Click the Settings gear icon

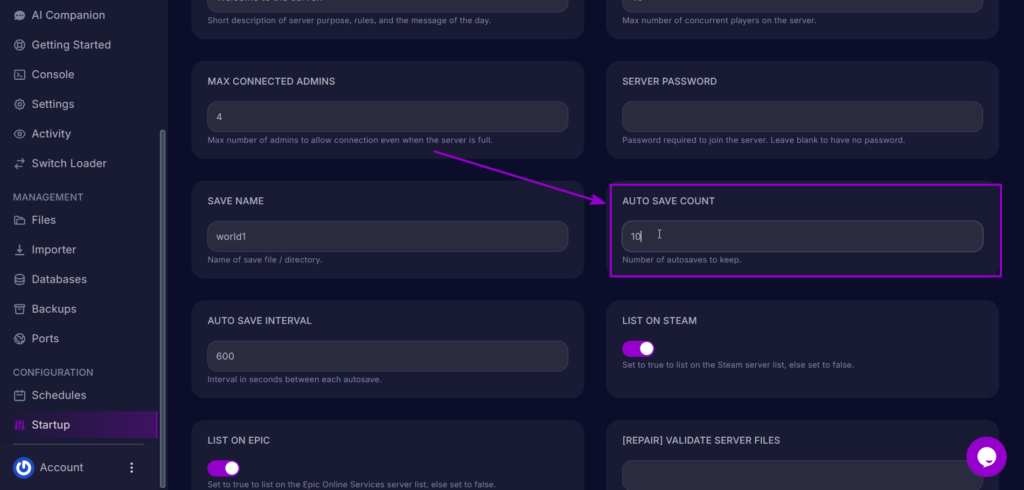coord(20,105)
